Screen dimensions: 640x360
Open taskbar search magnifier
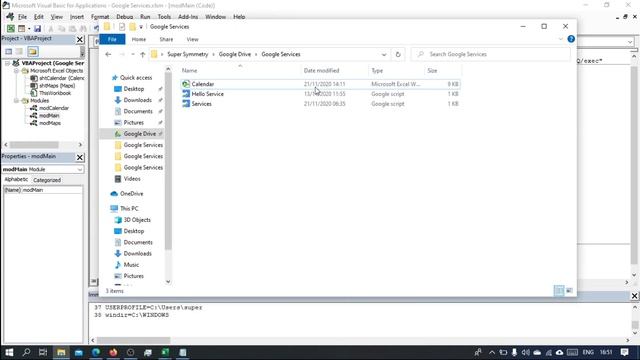pyautogui.click(x=26, y=352)
